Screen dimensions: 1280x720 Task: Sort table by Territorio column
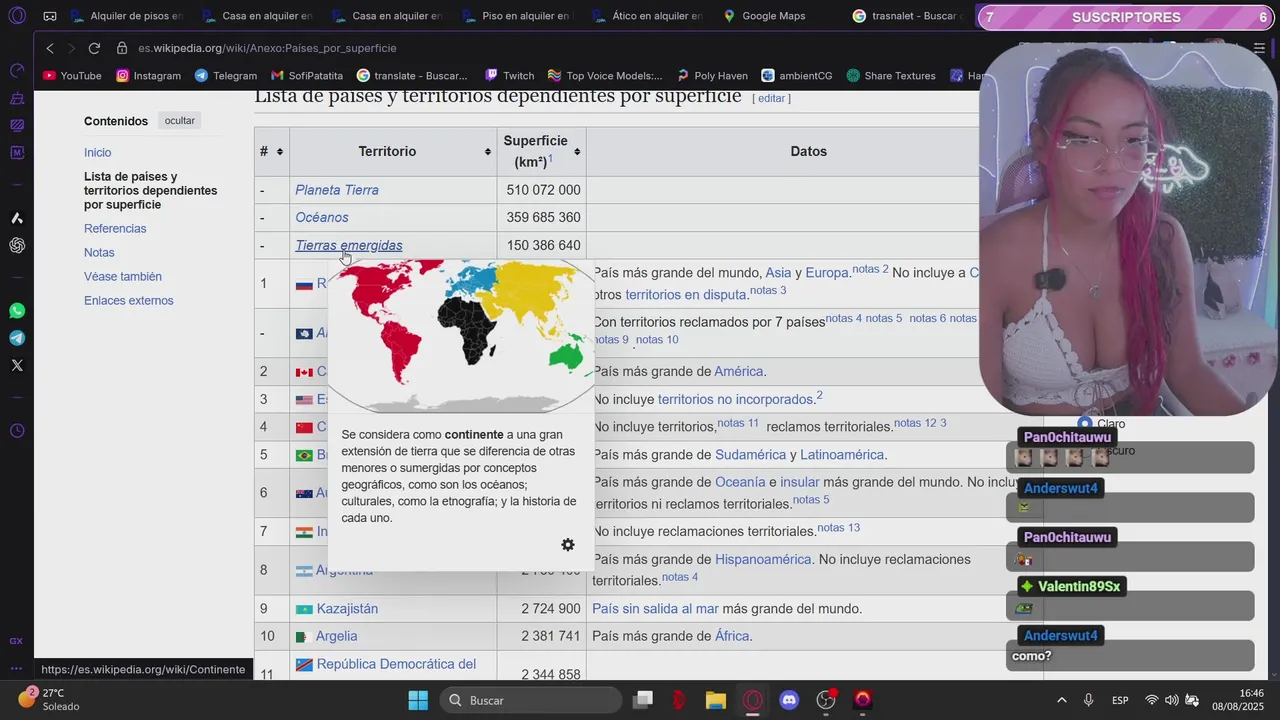pos(488,151)
